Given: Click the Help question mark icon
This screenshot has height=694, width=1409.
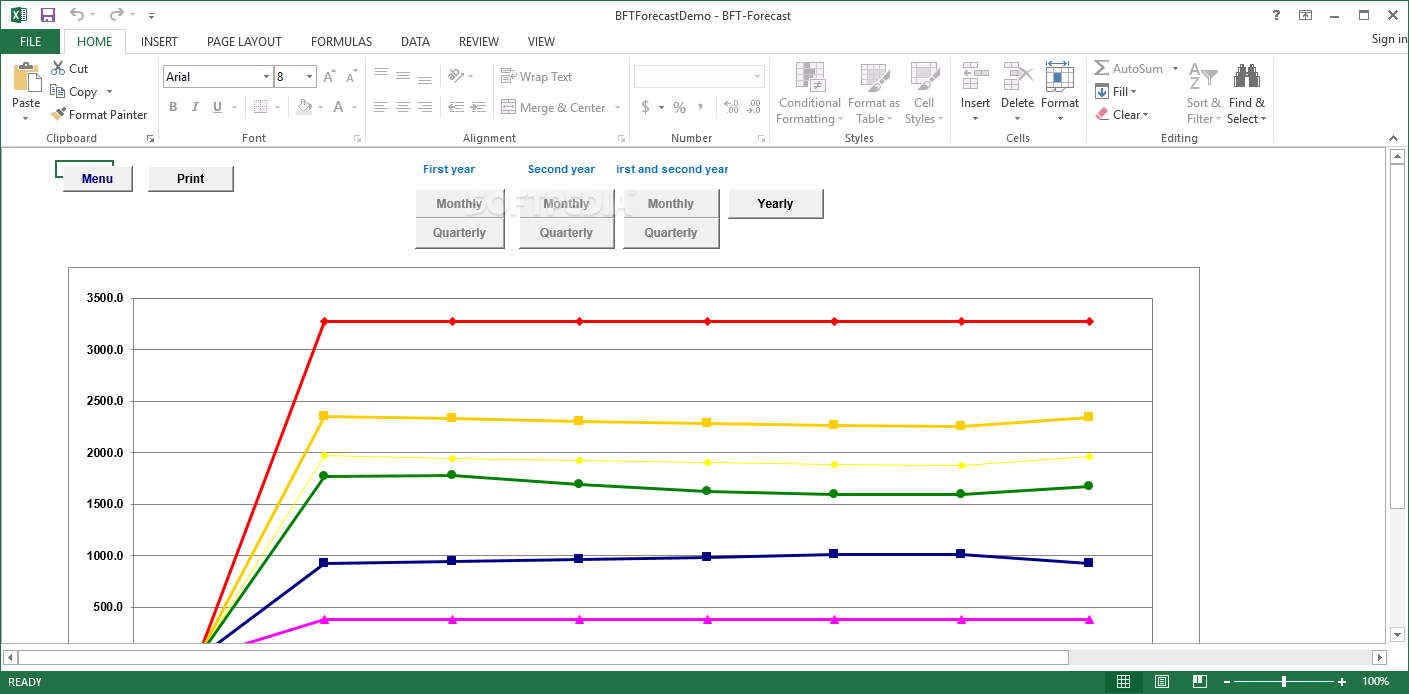Looking at the screenshot, I should click(1276, 15).
